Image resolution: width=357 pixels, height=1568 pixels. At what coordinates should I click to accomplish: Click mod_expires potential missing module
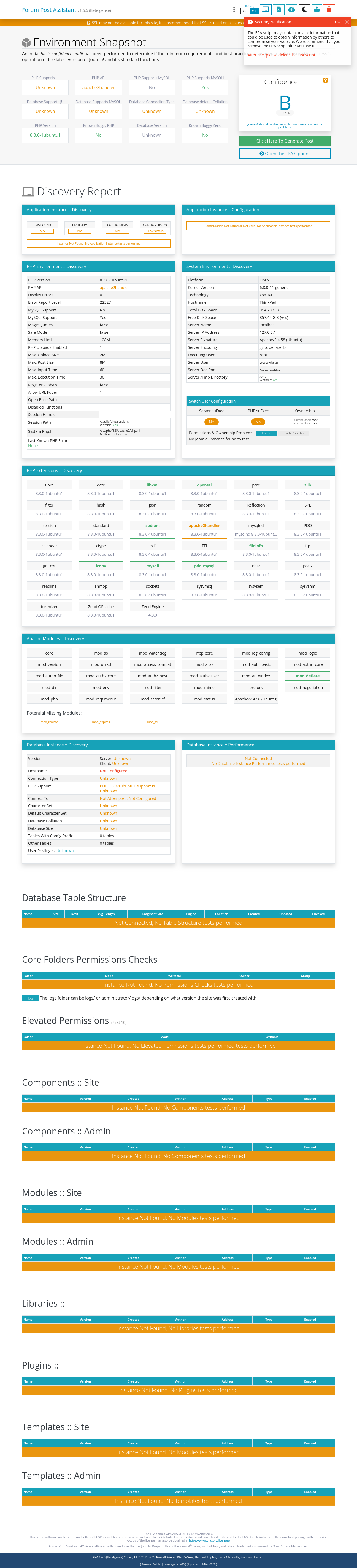(x=101, y=722)
